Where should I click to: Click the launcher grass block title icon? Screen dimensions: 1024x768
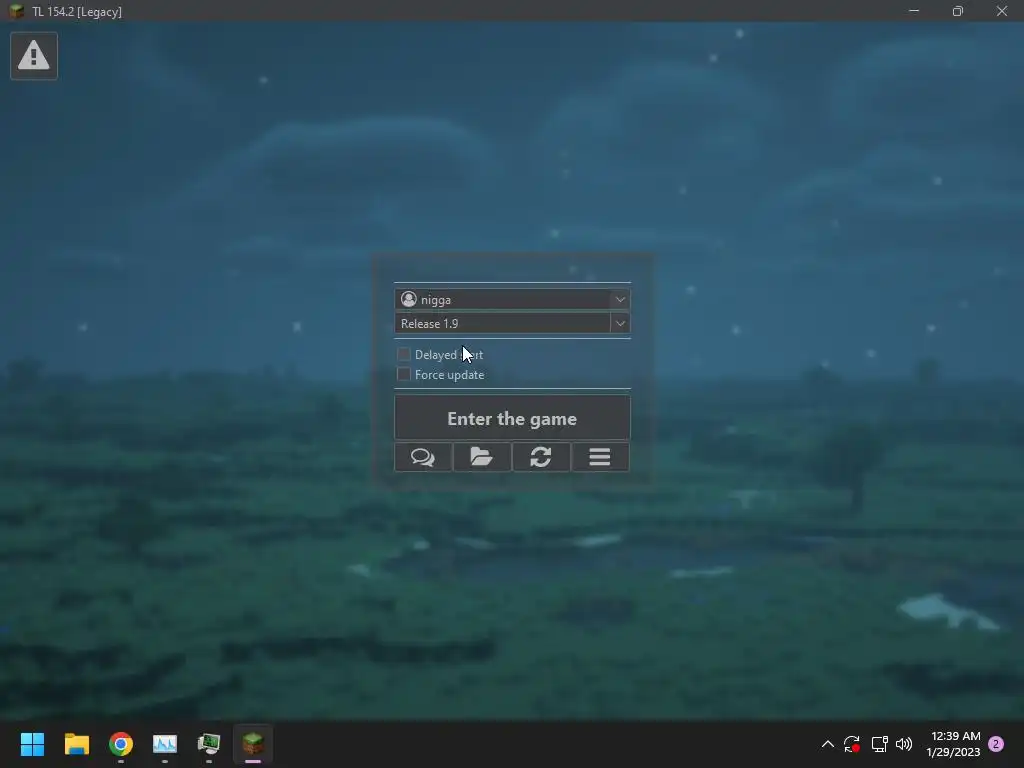point(16,11)
